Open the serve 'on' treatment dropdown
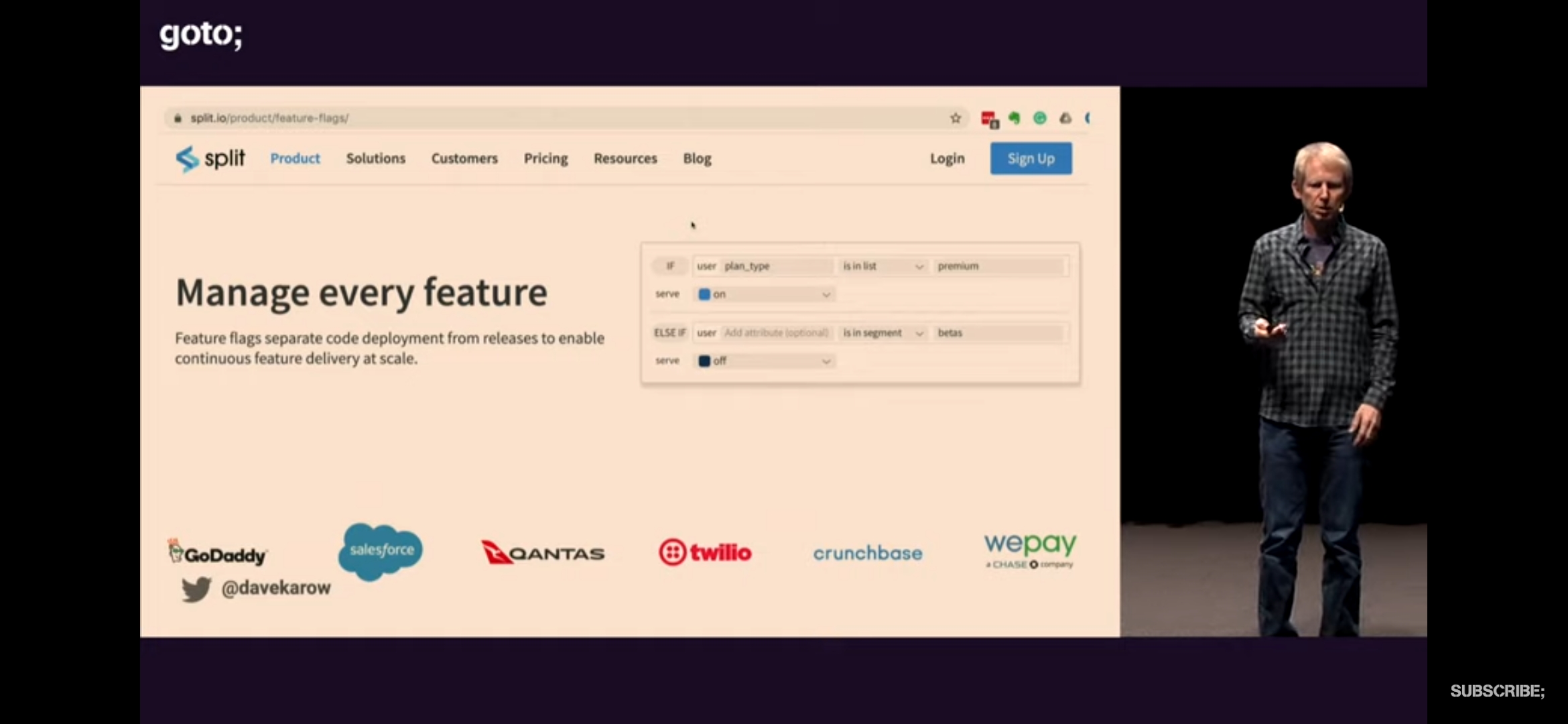Screen dimensions: 1568x724 point(765,294)
